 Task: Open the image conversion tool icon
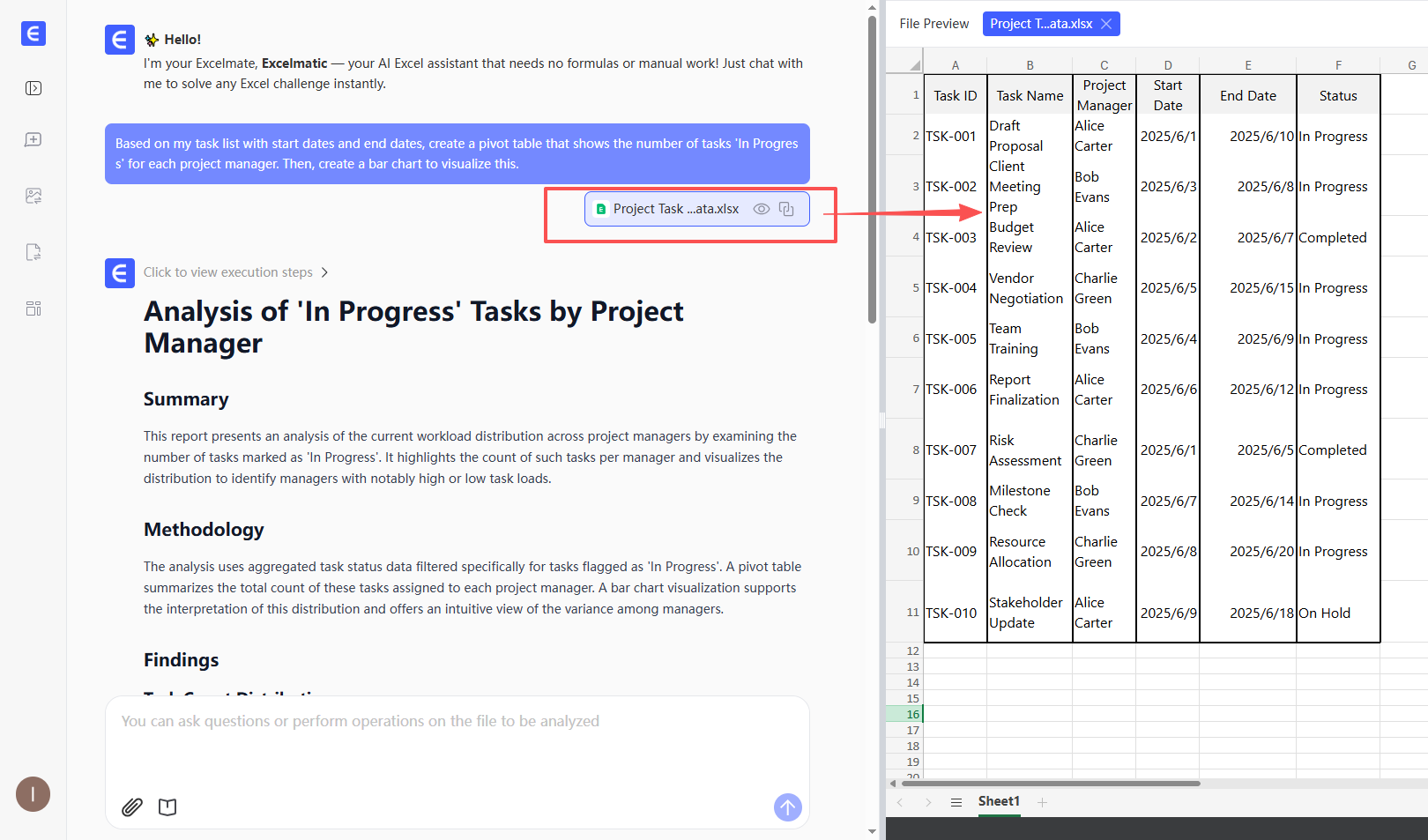(33, 196)
